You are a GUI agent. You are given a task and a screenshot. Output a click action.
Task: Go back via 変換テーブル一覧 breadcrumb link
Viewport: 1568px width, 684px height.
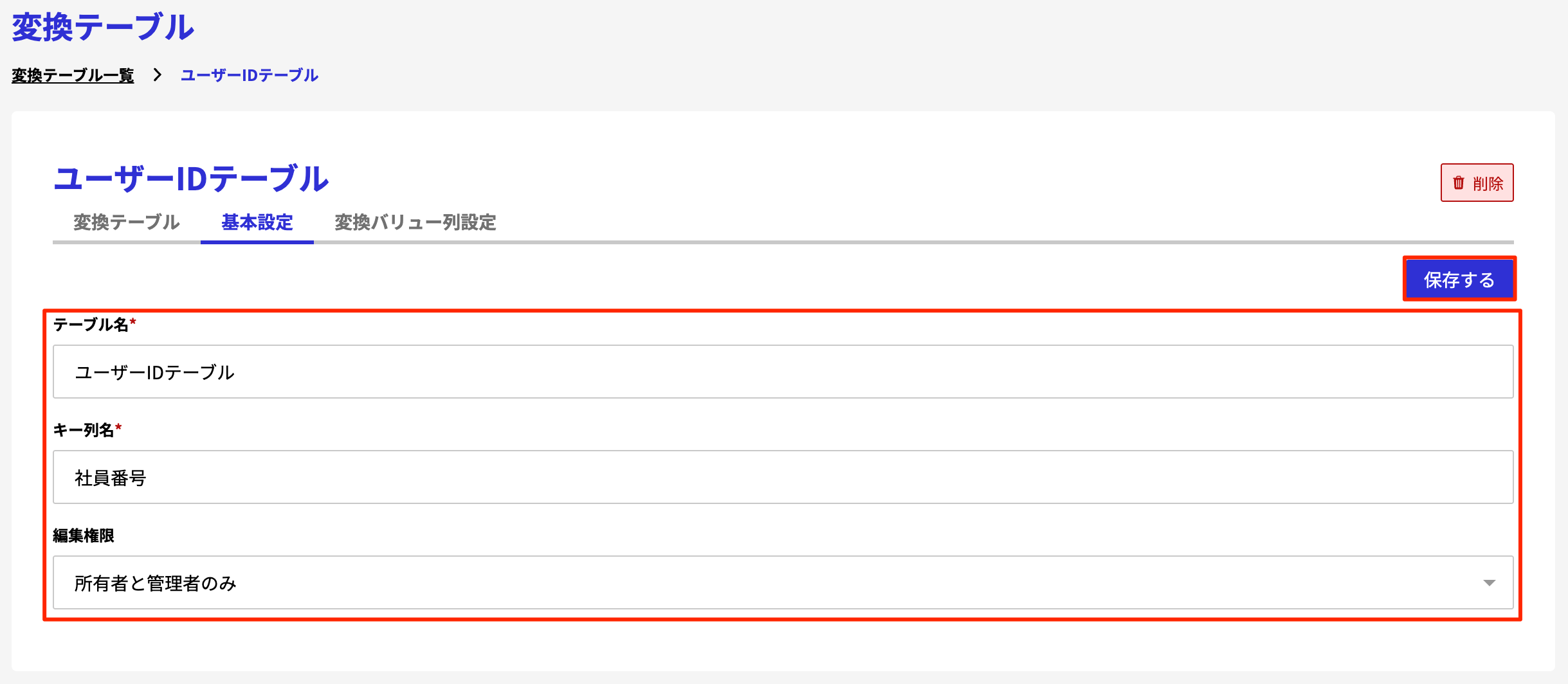tap(73, 75)
